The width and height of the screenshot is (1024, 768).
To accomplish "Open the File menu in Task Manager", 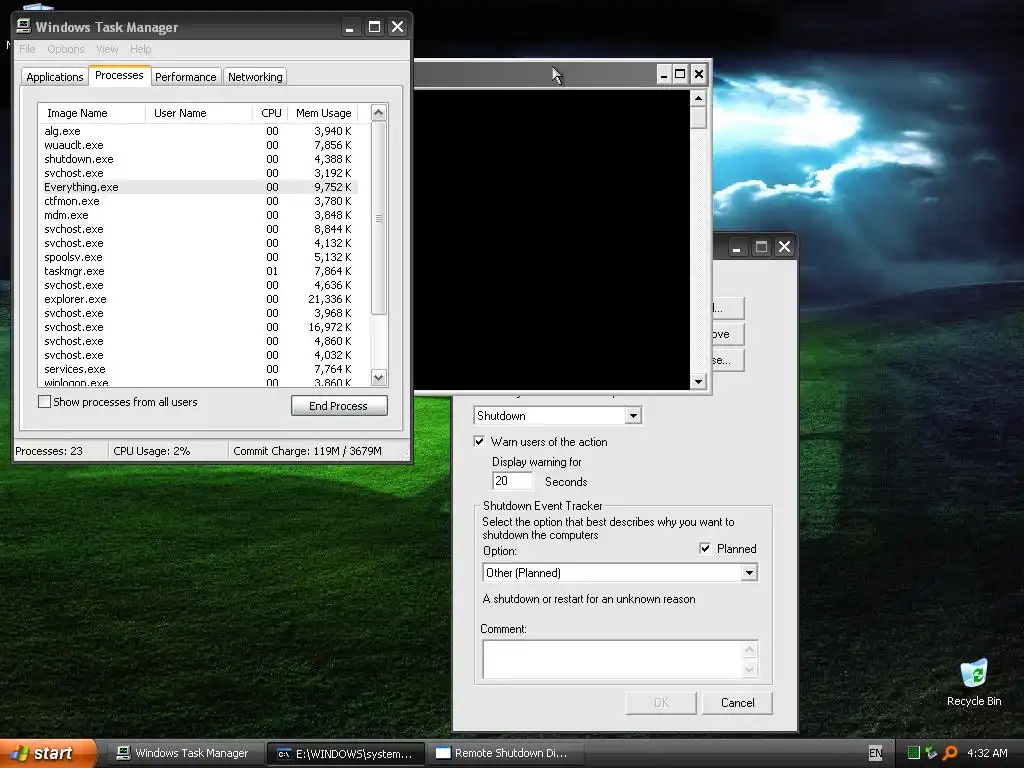I will click(27, 49).
